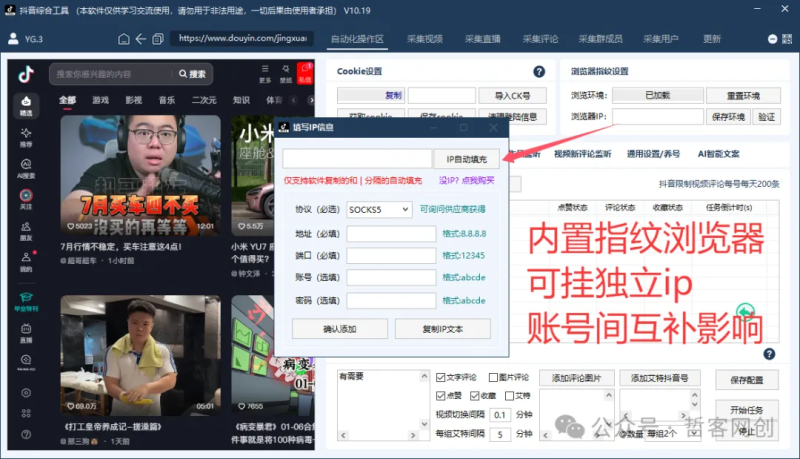Screen dimensions: 800x459
Task: Open the red 私信 messages icon
Action: (305, 73)
